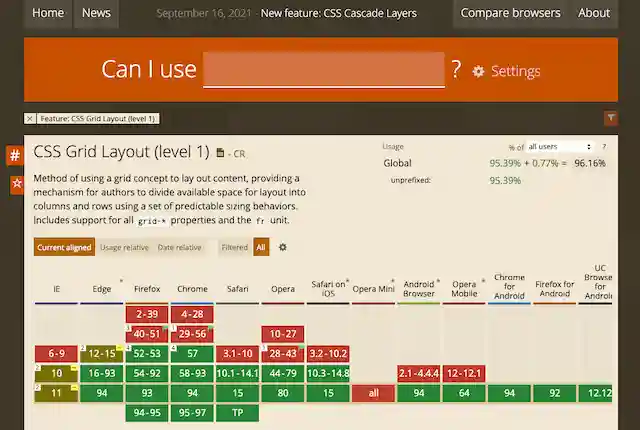Image resolution: width=640 pixels, height=430 pixels.
Task: Open the Home page link
Action: (x=48, y=13)
